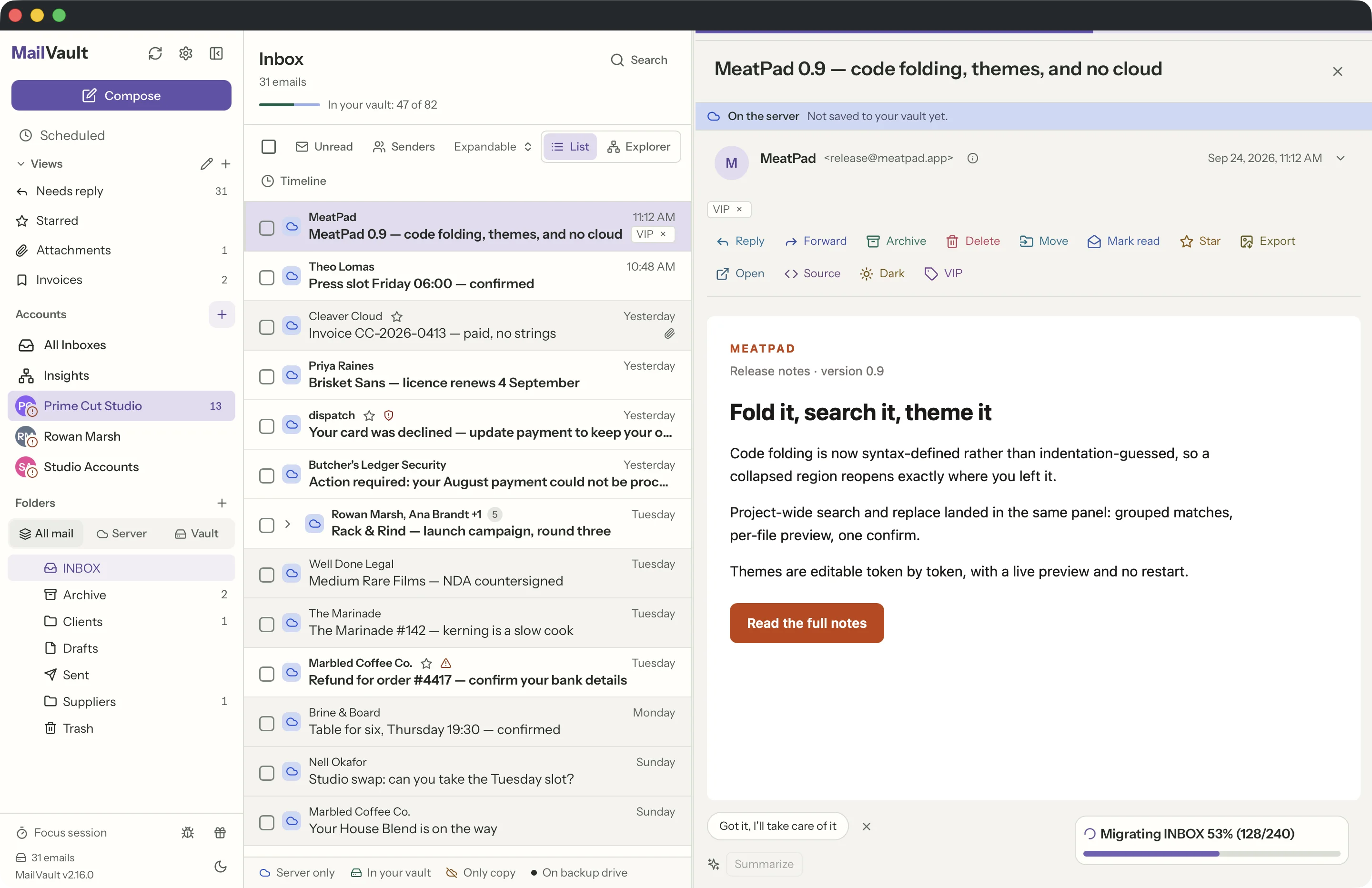Viewport: 1372px width, 888px height.
Task: Remove VIP tag on MeatPad list row
Action: coord(663,234)
